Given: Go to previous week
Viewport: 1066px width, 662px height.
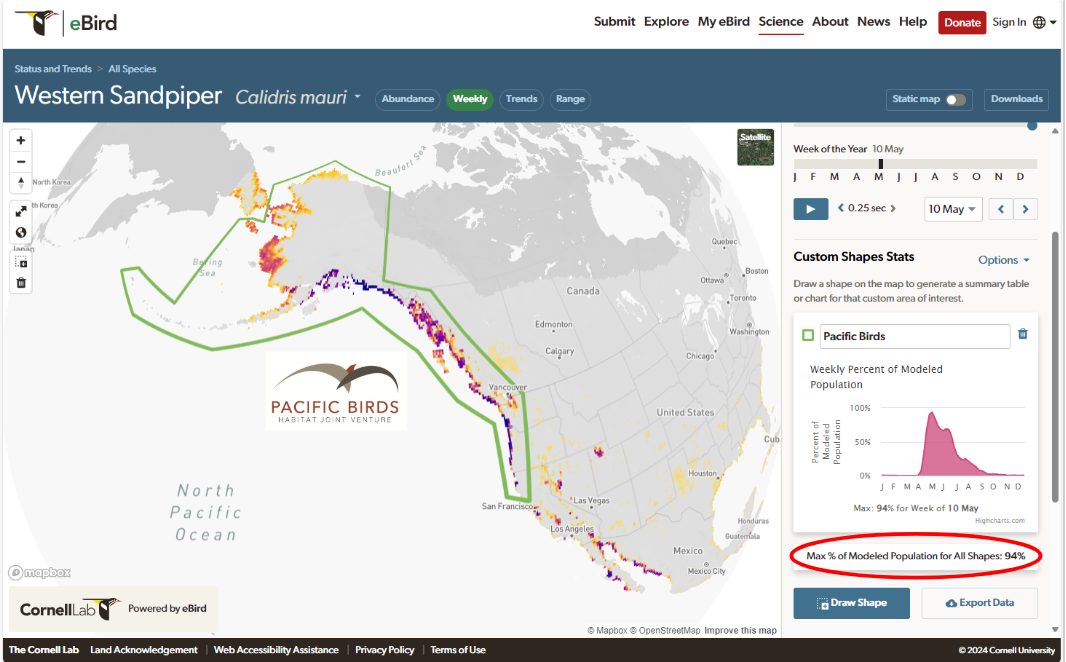Looking at the screenshot, I should coord(1001,209).
